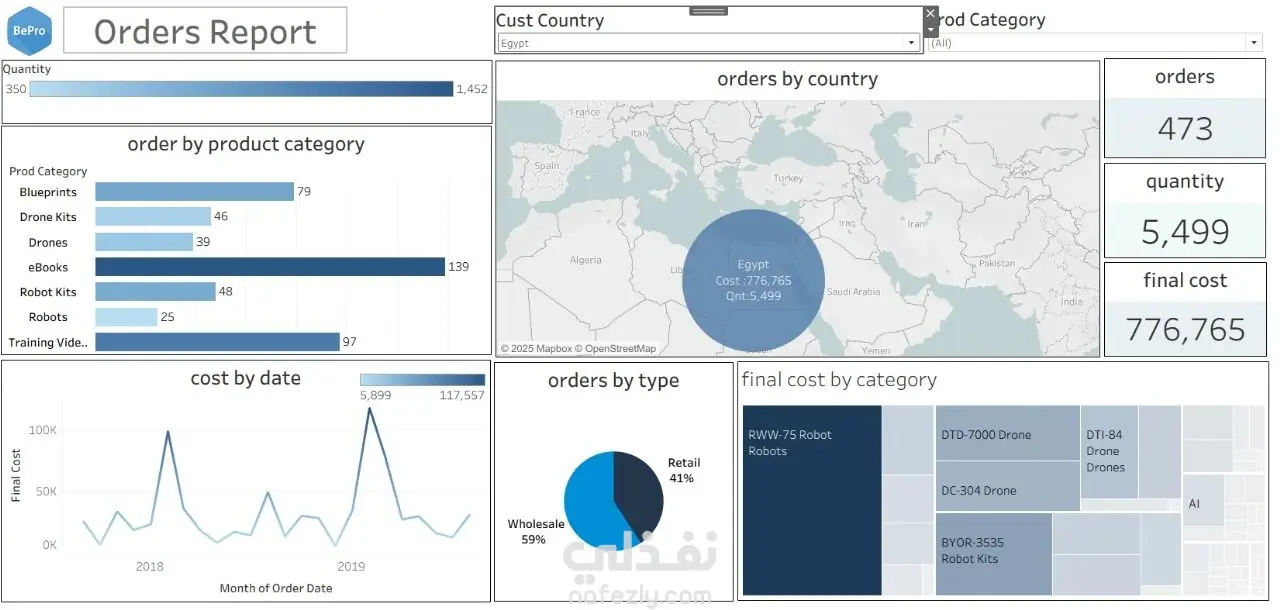Open the Cust Country dropdown showing Egypt
Viewport: 1280px width, 610px height.
(709, 43)
